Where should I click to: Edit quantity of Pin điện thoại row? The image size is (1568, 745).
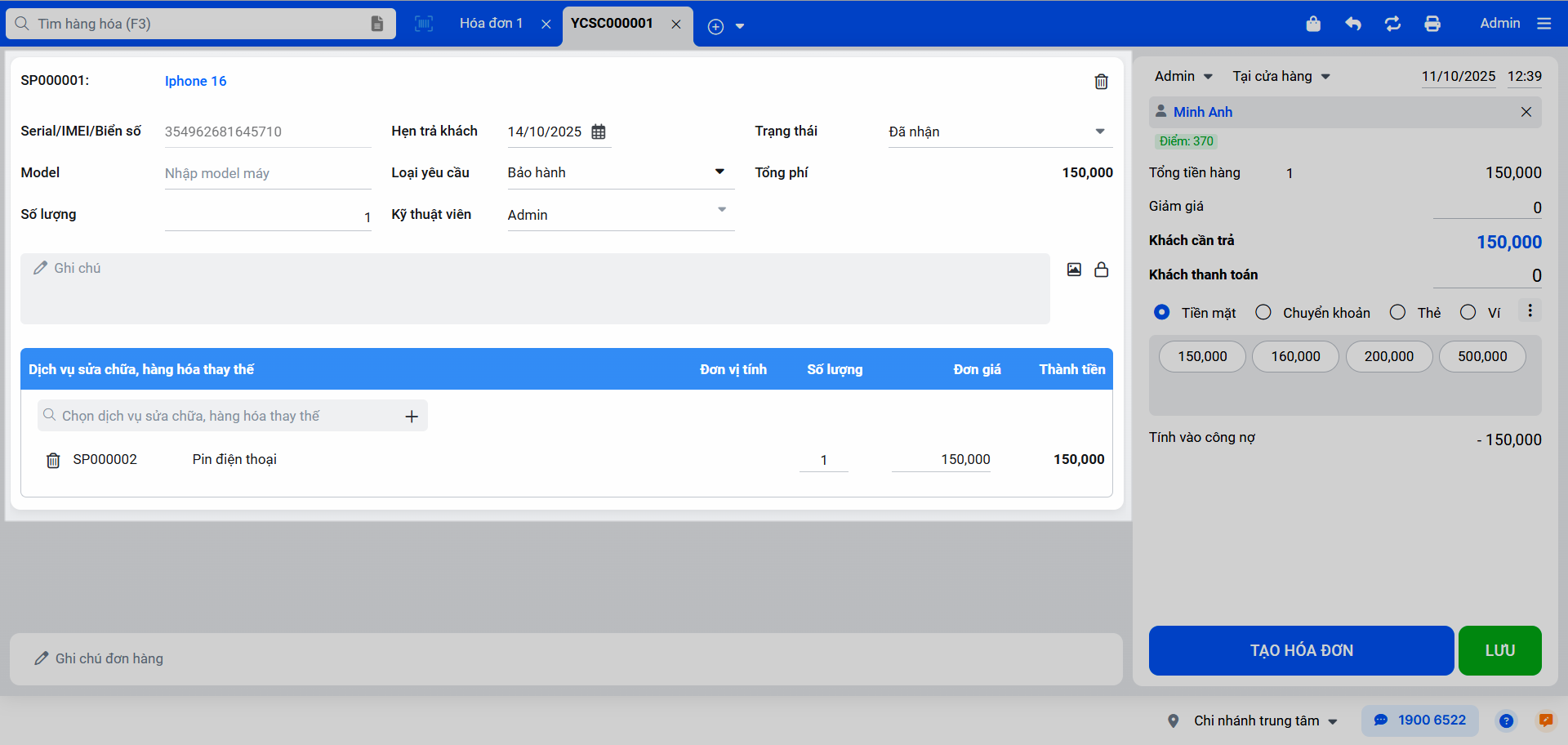coord(823,460)
